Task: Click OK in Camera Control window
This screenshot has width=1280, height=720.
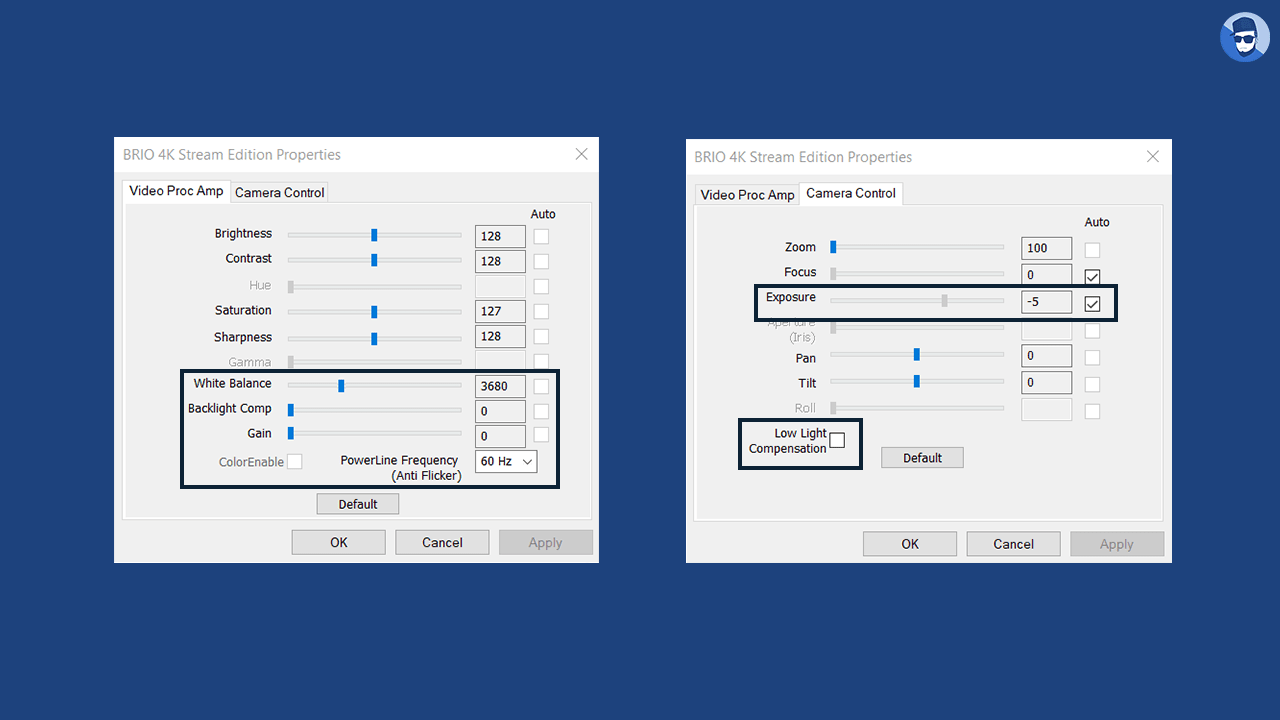Action: click(x=910, y=544)
